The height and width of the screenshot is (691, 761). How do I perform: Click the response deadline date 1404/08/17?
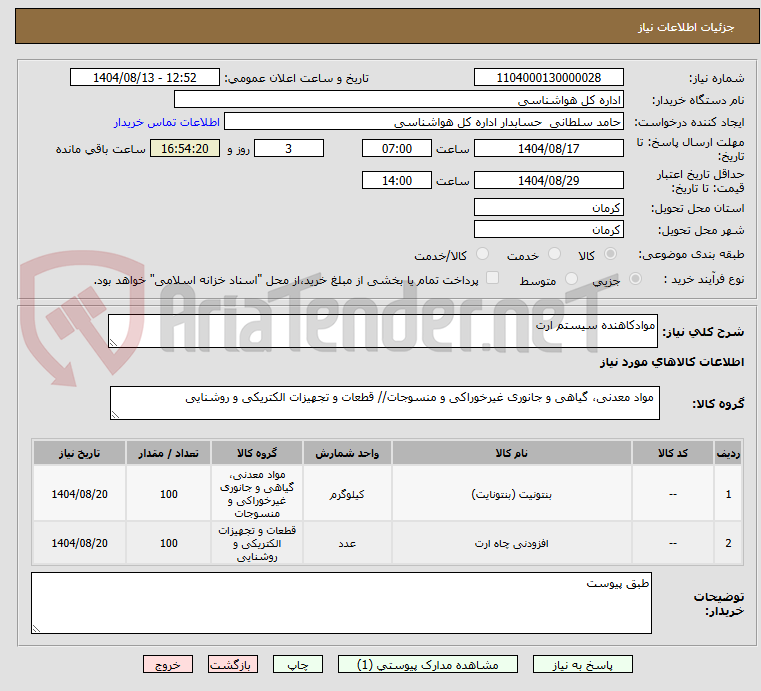point(548,148)
